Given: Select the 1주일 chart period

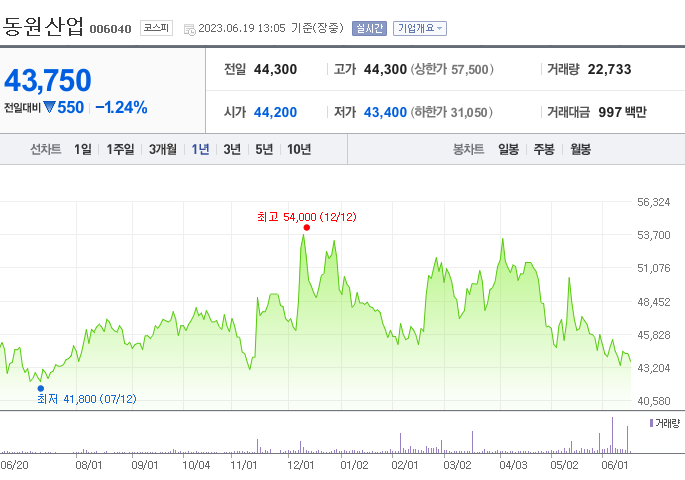Looking at the screenshot, I should 121,149.
